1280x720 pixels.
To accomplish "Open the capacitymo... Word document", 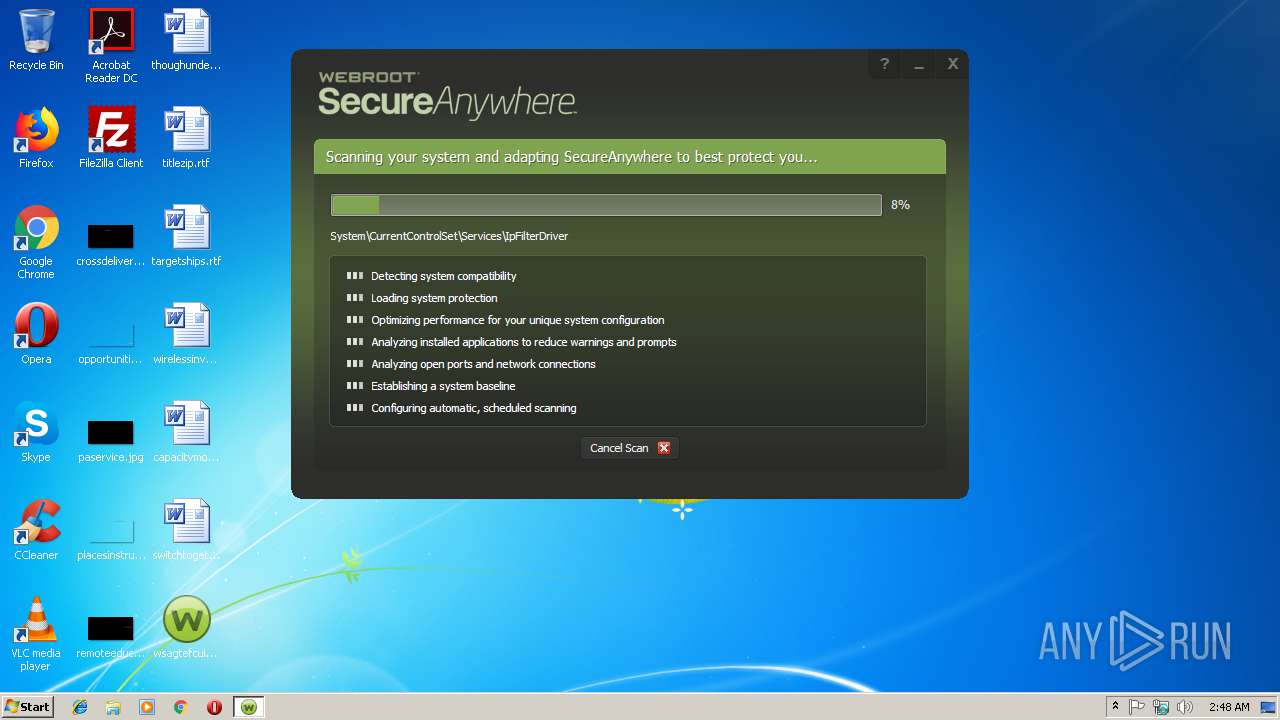I will 186,432.
